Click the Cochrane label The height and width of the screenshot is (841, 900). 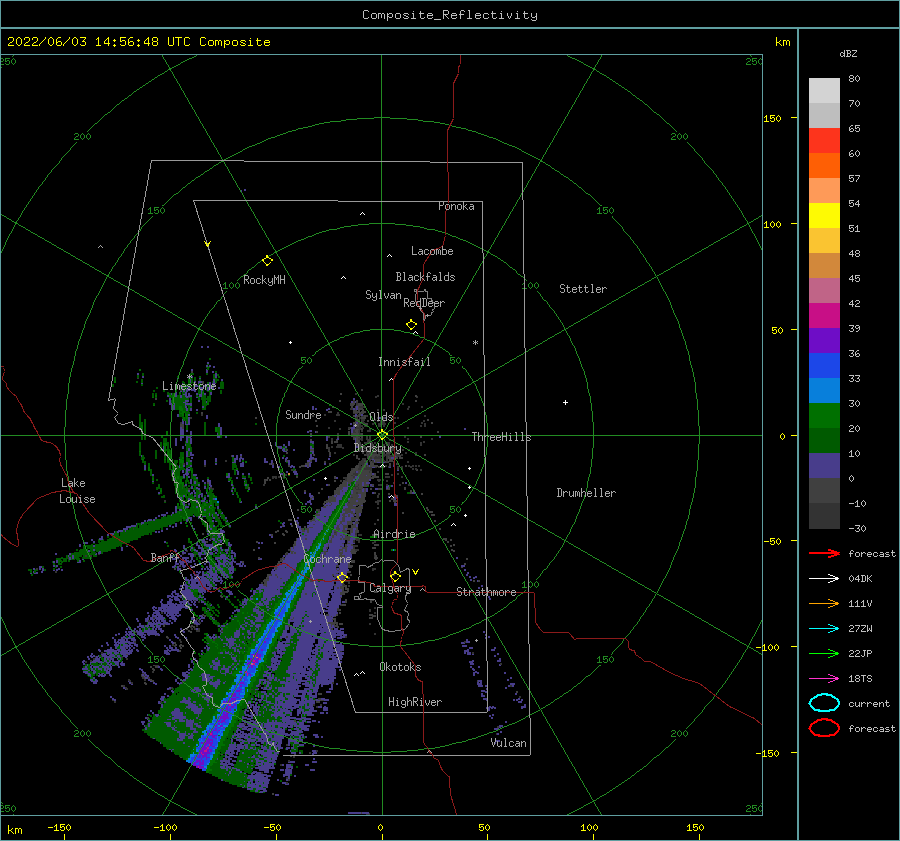[327, 559]
